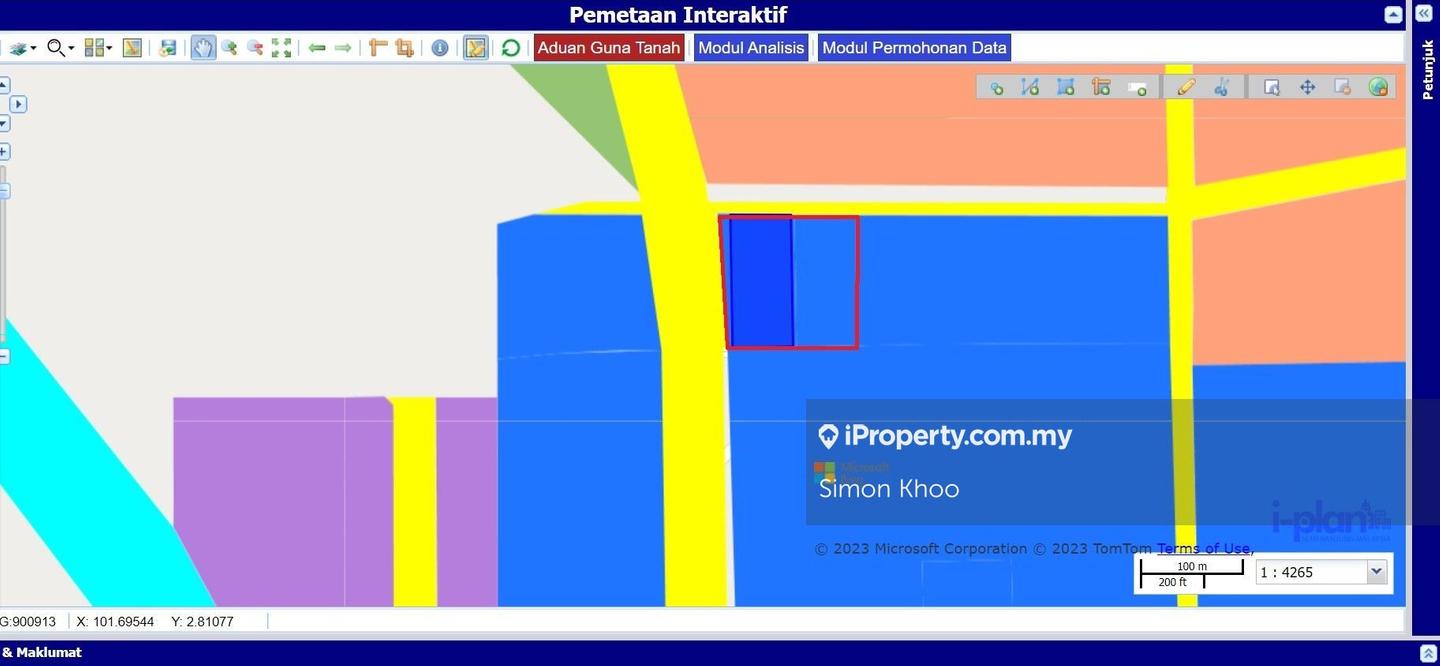1440x666 pixels.
Task: Select the pencil edit tool
Action: pos(1186,88)
